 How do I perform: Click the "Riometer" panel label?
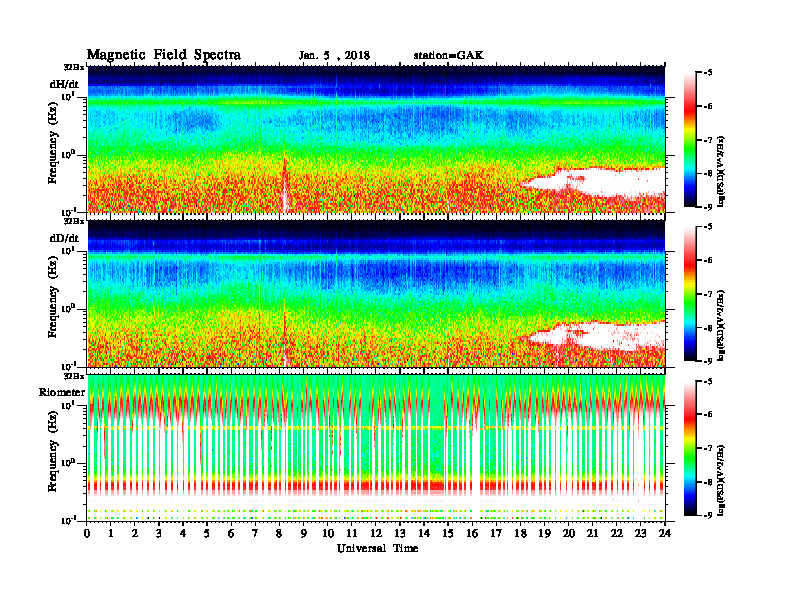[62, 392]
